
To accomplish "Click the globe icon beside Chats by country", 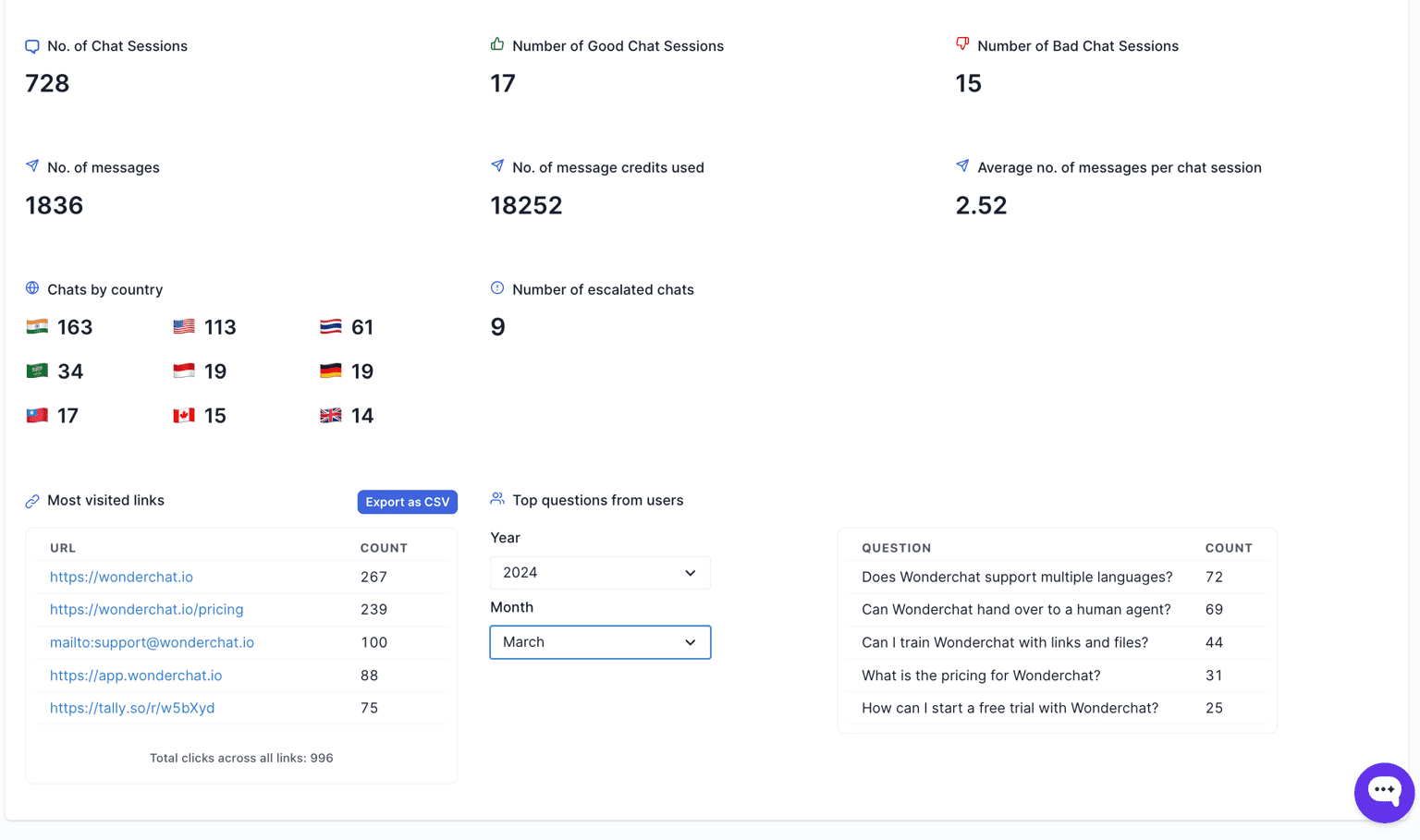I will click(x=32, y=288).
